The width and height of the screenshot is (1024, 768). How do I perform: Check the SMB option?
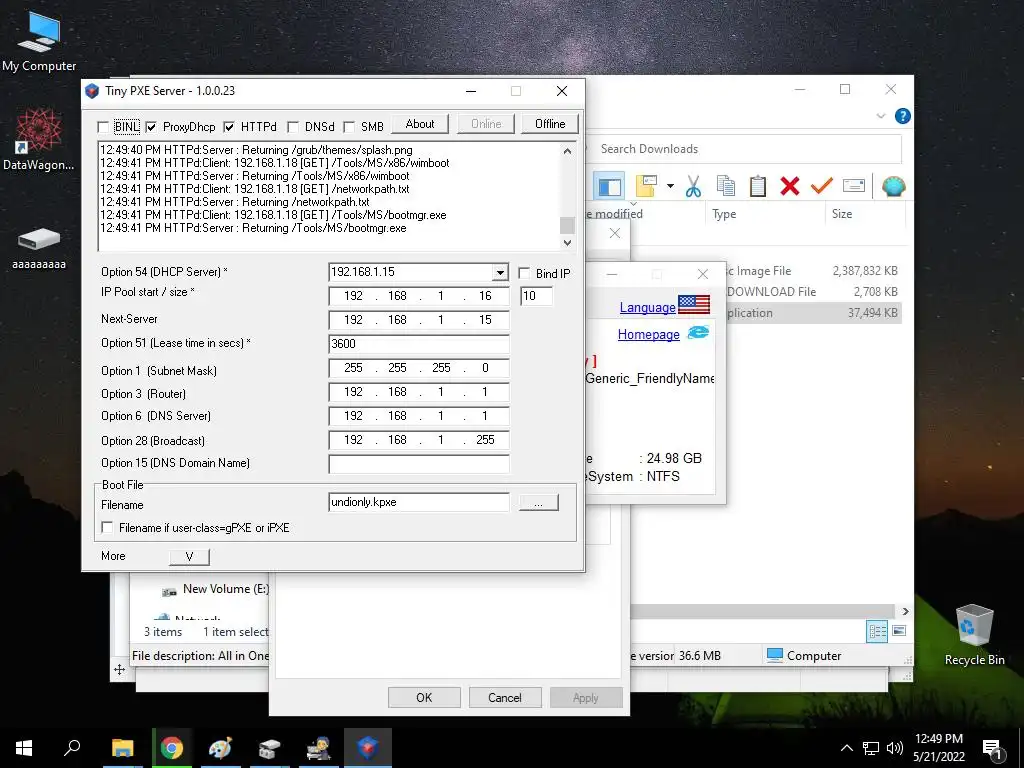pos(349,127)
